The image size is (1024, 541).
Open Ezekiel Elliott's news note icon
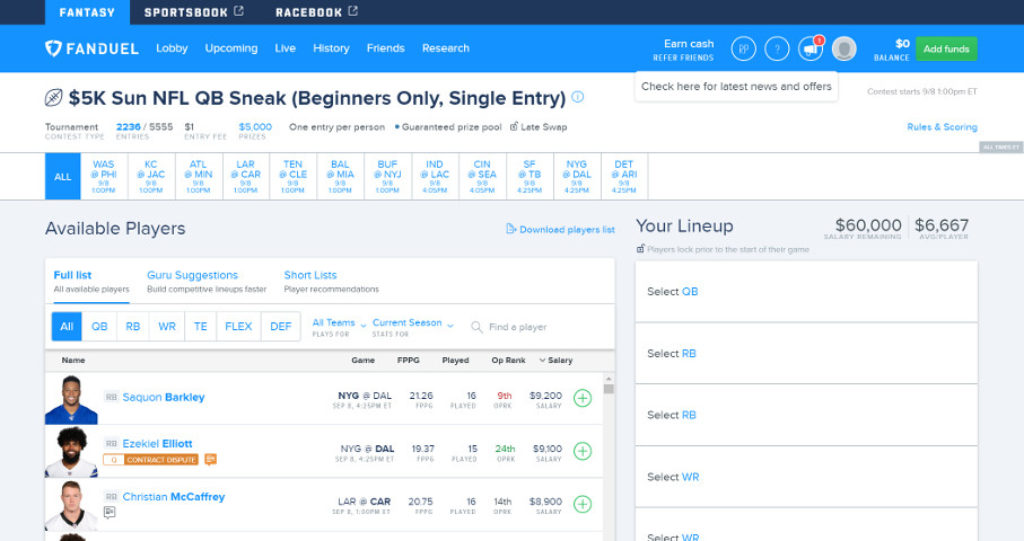click(x=210, y=459)
